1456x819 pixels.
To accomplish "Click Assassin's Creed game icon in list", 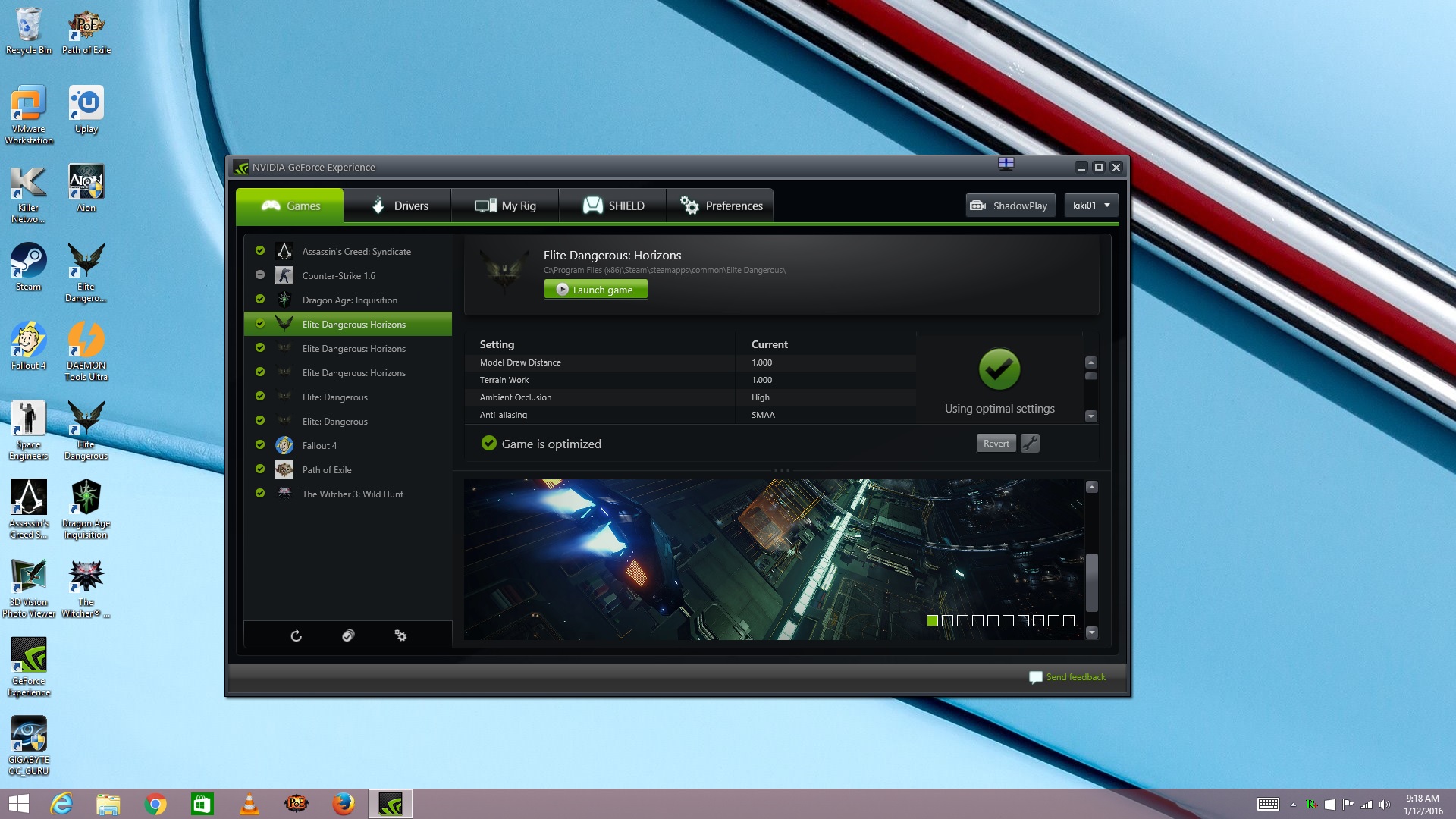I will point(284,251).
